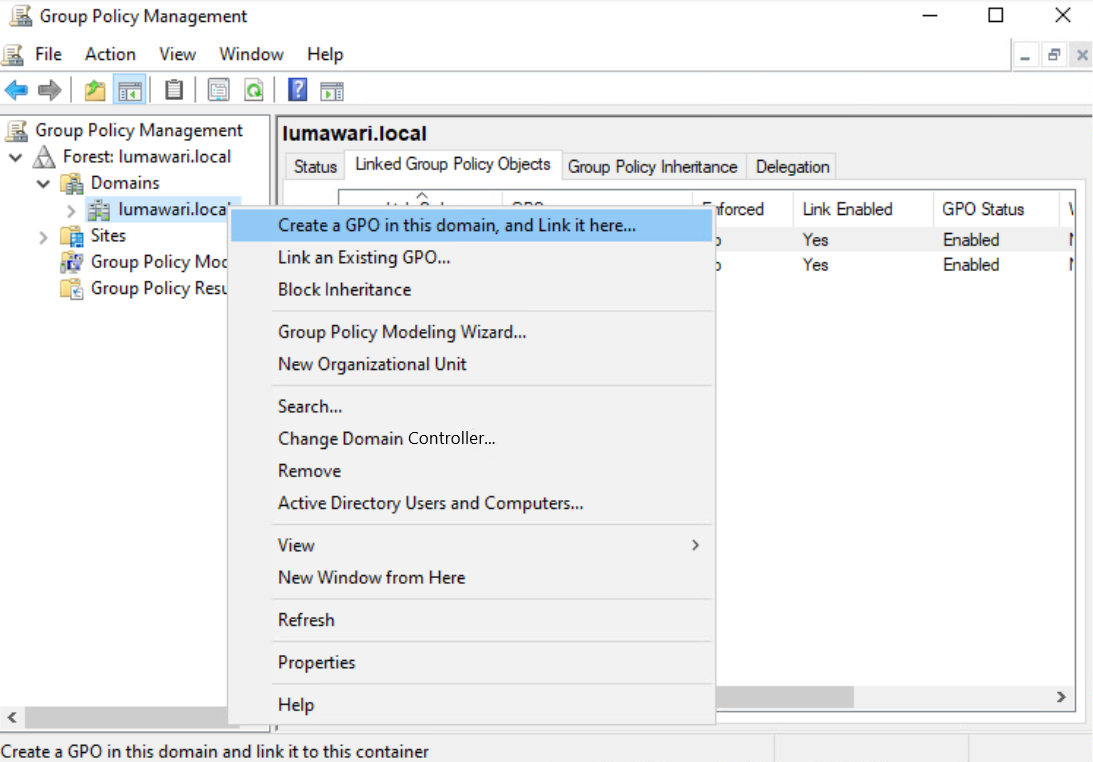Click the Group Policy Management root icon
The image size is (1093, 762).
tap(17, 130)
